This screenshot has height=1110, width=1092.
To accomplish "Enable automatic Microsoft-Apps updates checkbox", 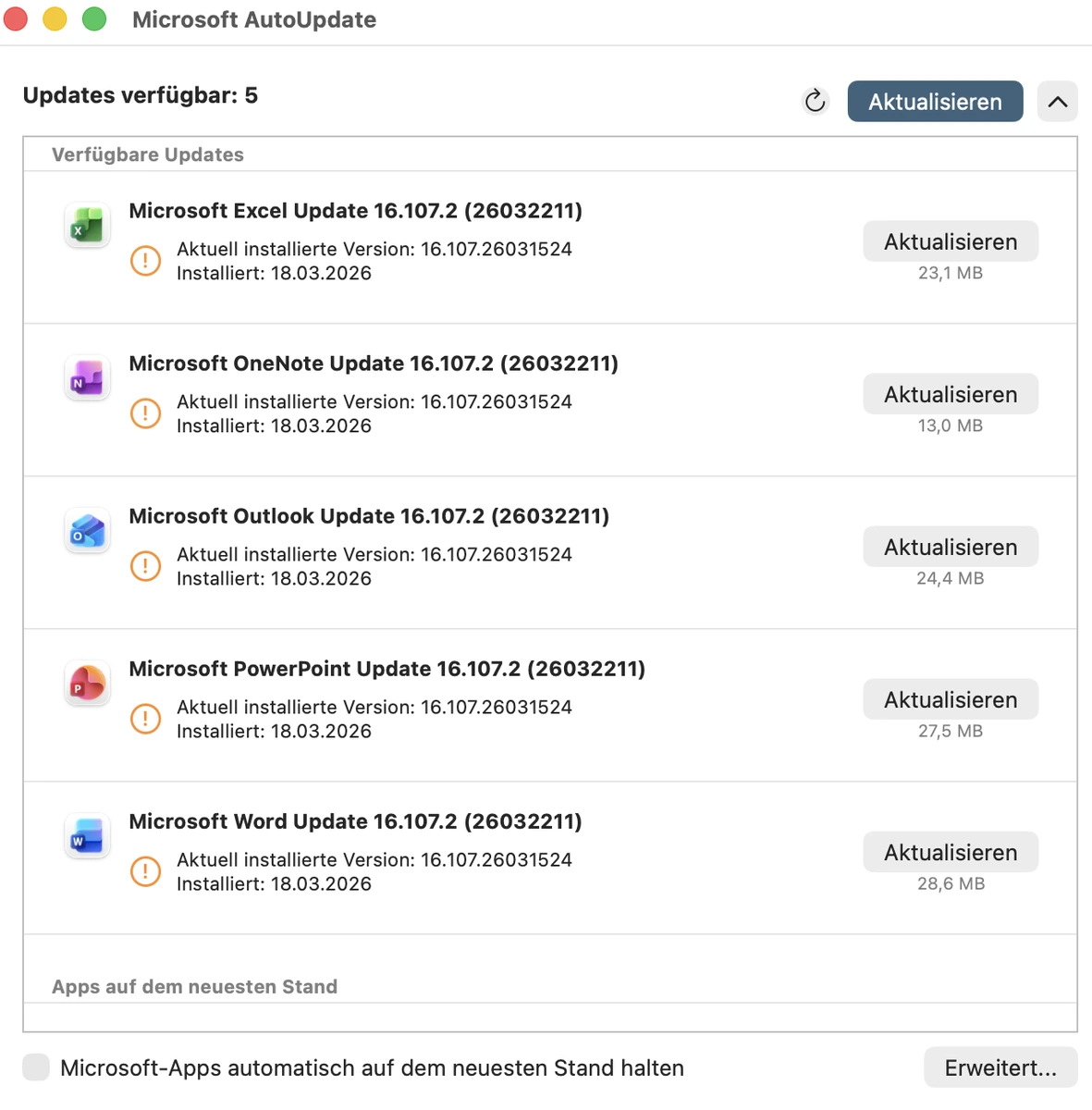I will (36, 1067).
